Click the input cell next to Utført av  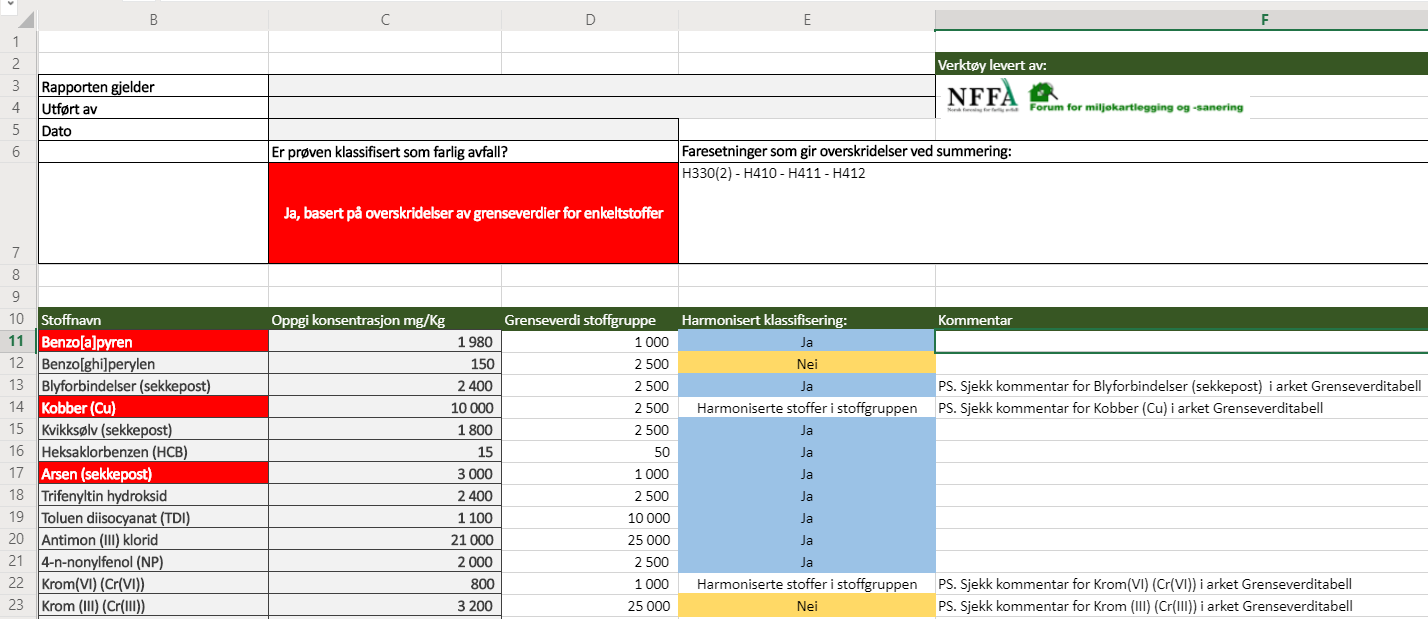pyautogui.click(x=600, y=108)
